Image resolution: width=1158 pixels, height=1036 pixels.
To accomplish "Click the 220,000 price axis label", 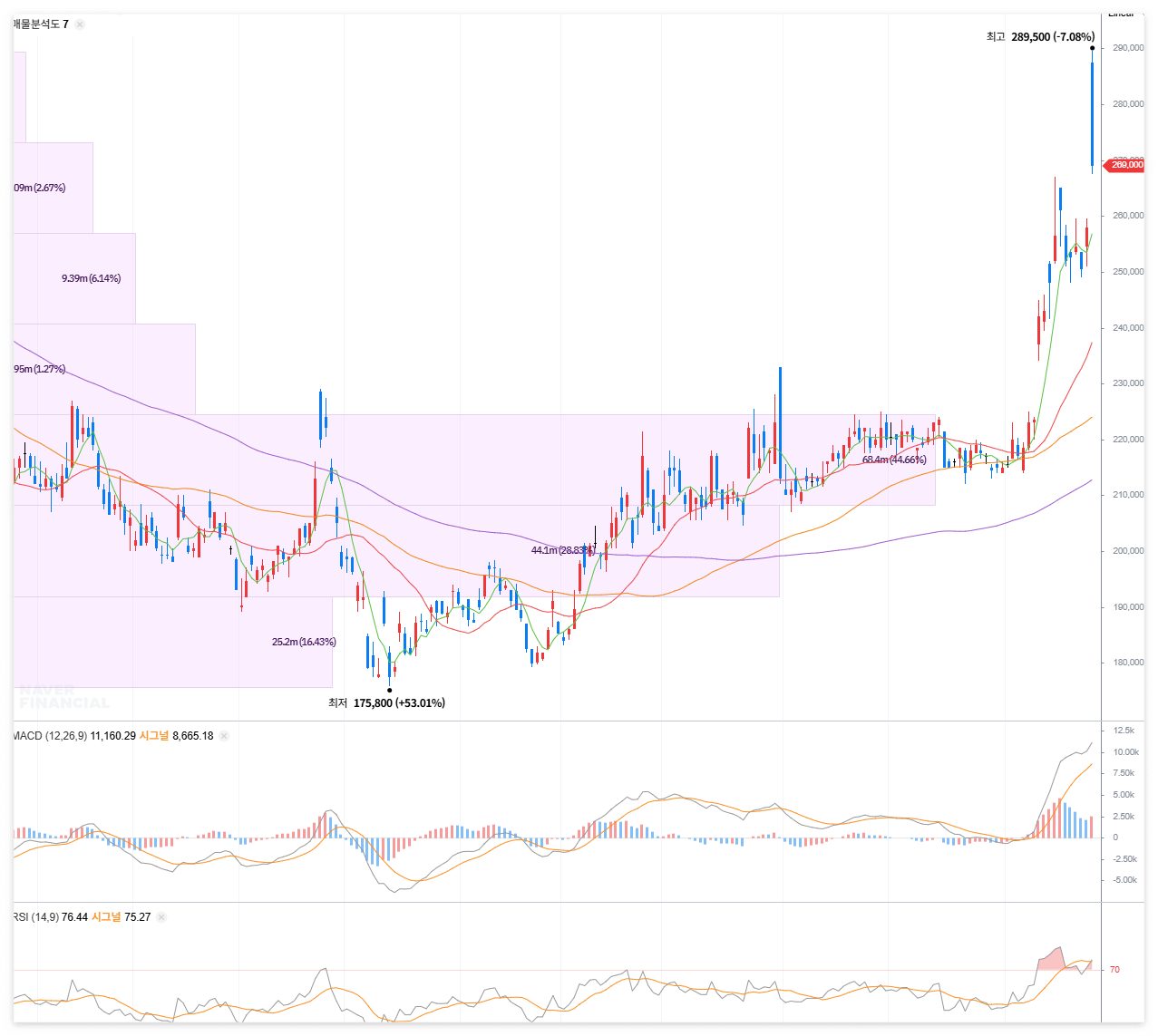I will click(1127, 440).
